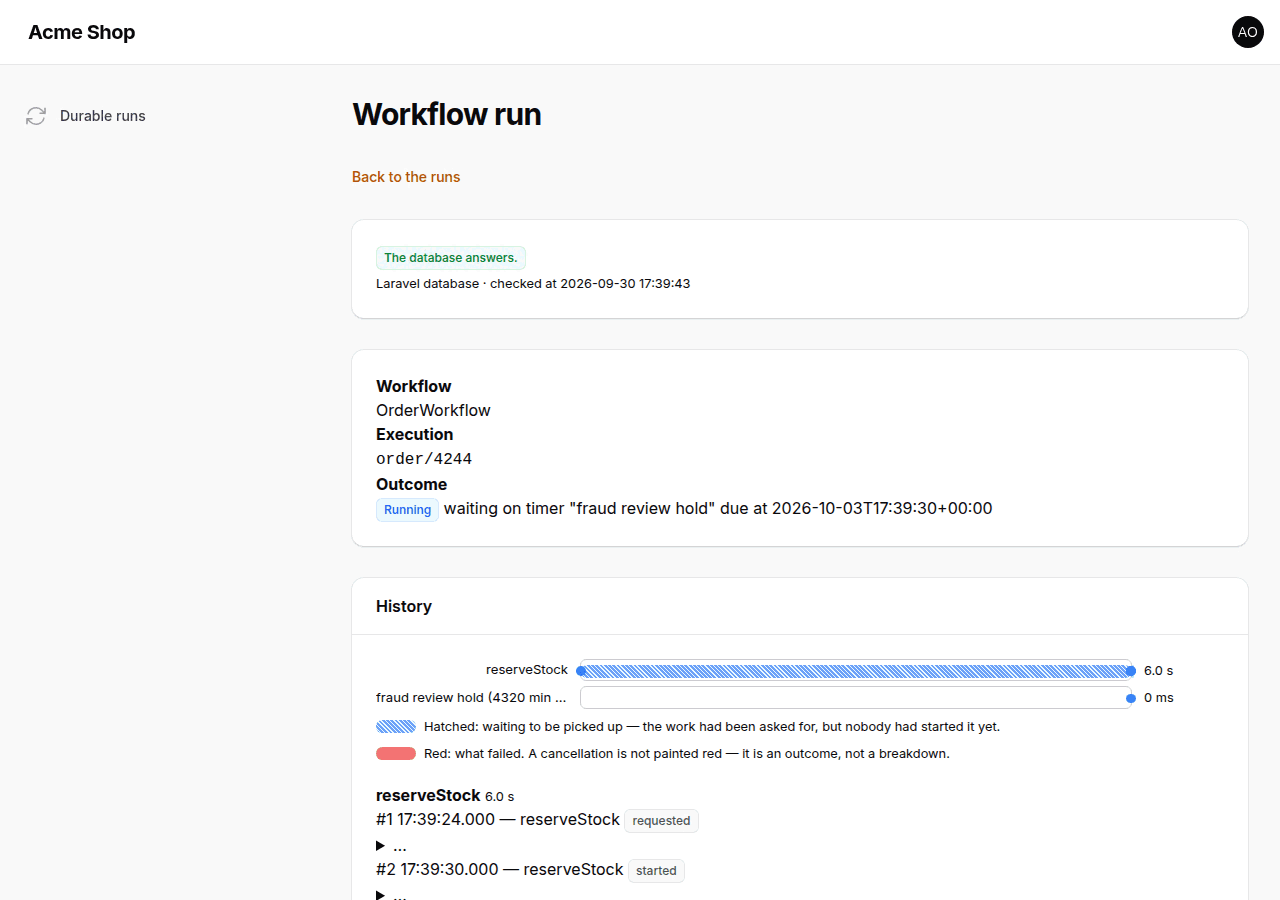Image resolution: width=1280 pixels, height=900 pixels.
Task: Click the '#2 17:39:30.000 — reserveStock' event line
Action: 500,870
